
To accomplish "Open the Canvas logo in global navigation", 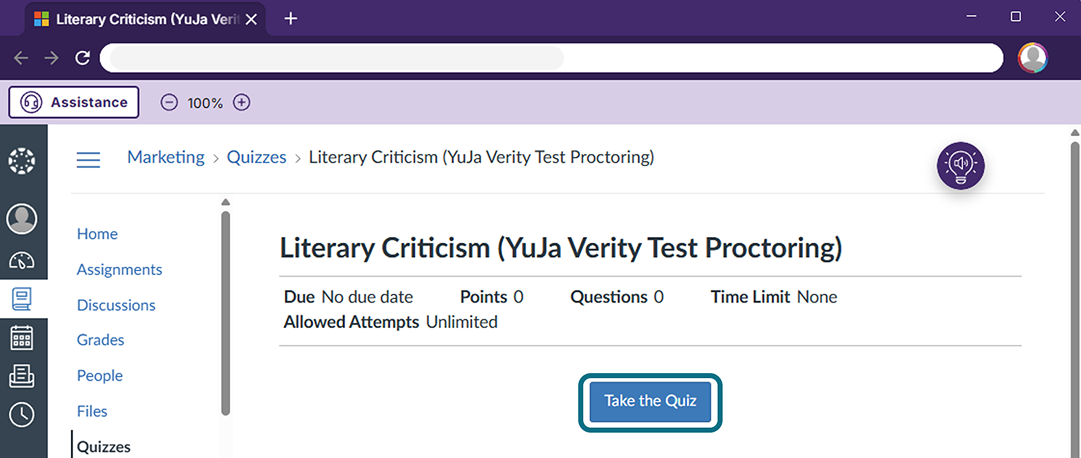I will [x=22, y=161].
